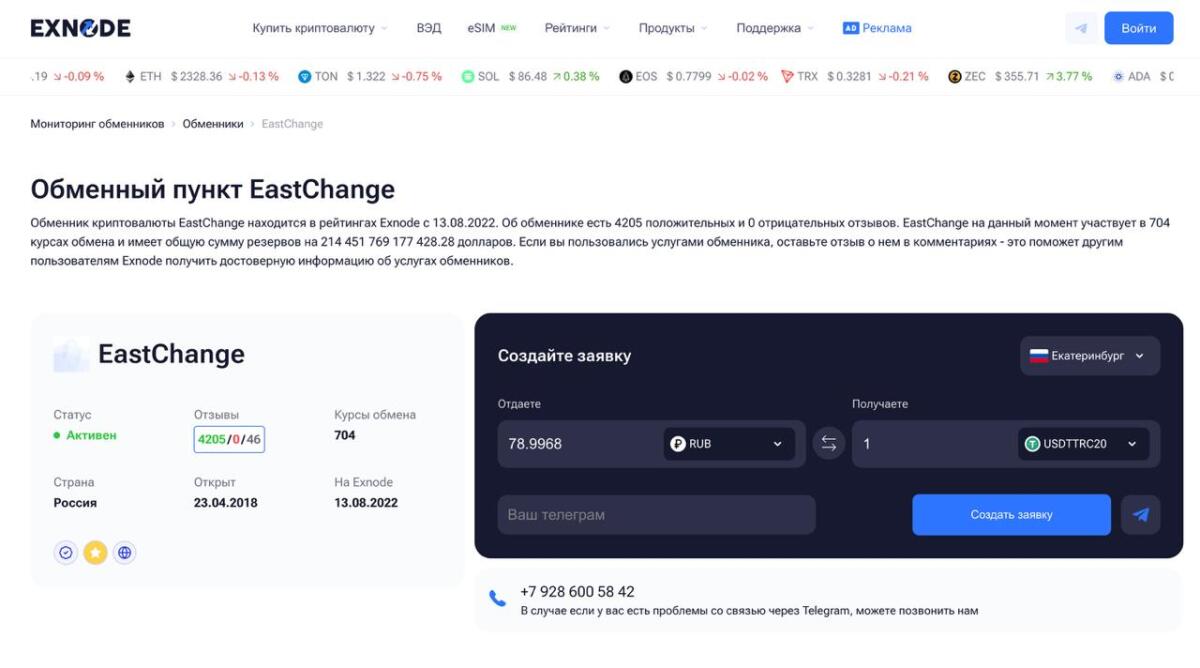Click the Ваш телеграм input field
1200x668 pixels.
click(656, 515)
